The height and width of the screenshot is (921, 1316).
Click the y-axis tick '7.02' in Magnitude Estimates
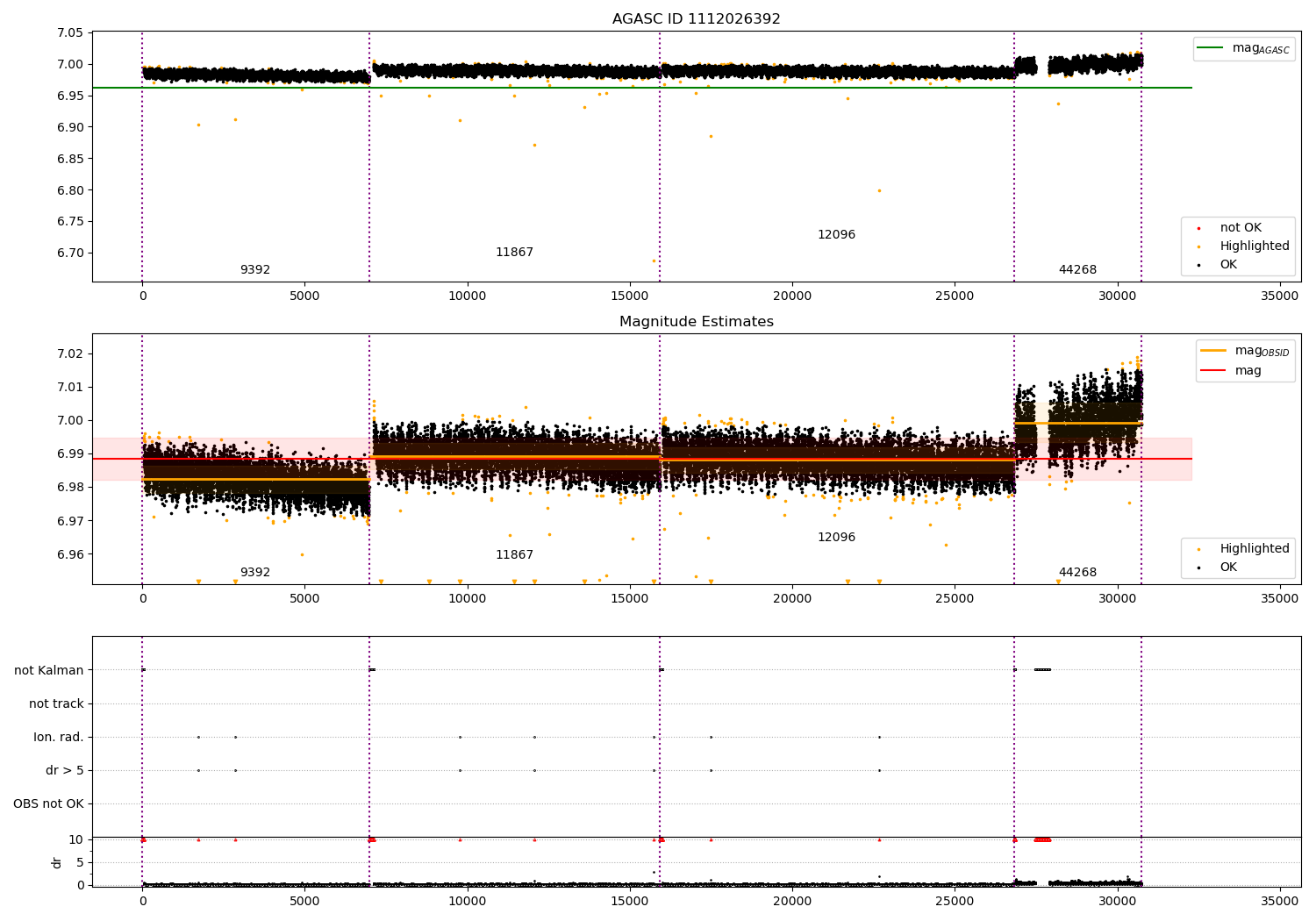coord(71,354)
